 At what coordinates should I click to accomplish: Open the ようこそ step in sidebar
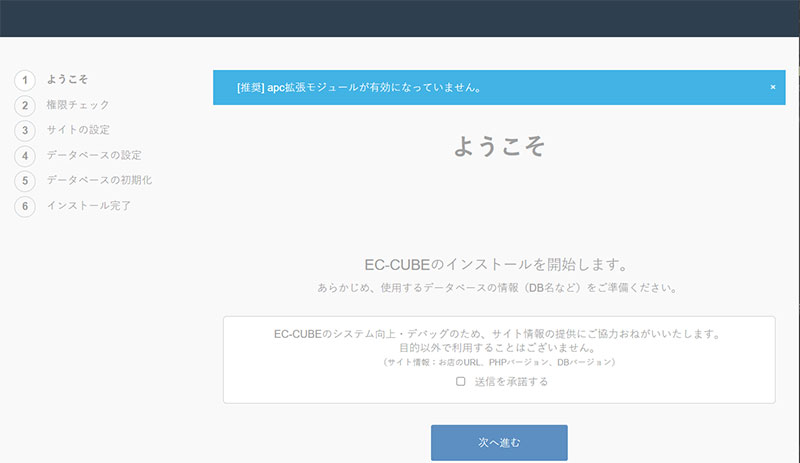pos(67,79)
